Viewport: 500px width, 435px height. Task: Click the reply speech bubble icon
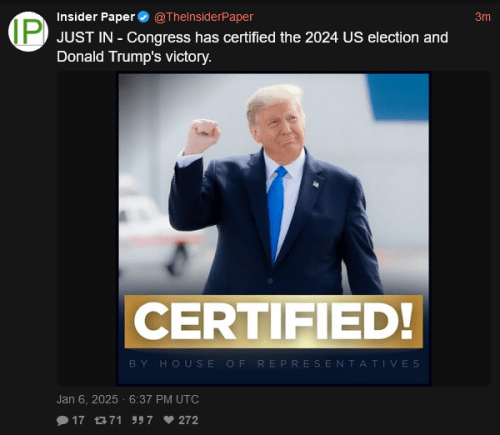62,420
